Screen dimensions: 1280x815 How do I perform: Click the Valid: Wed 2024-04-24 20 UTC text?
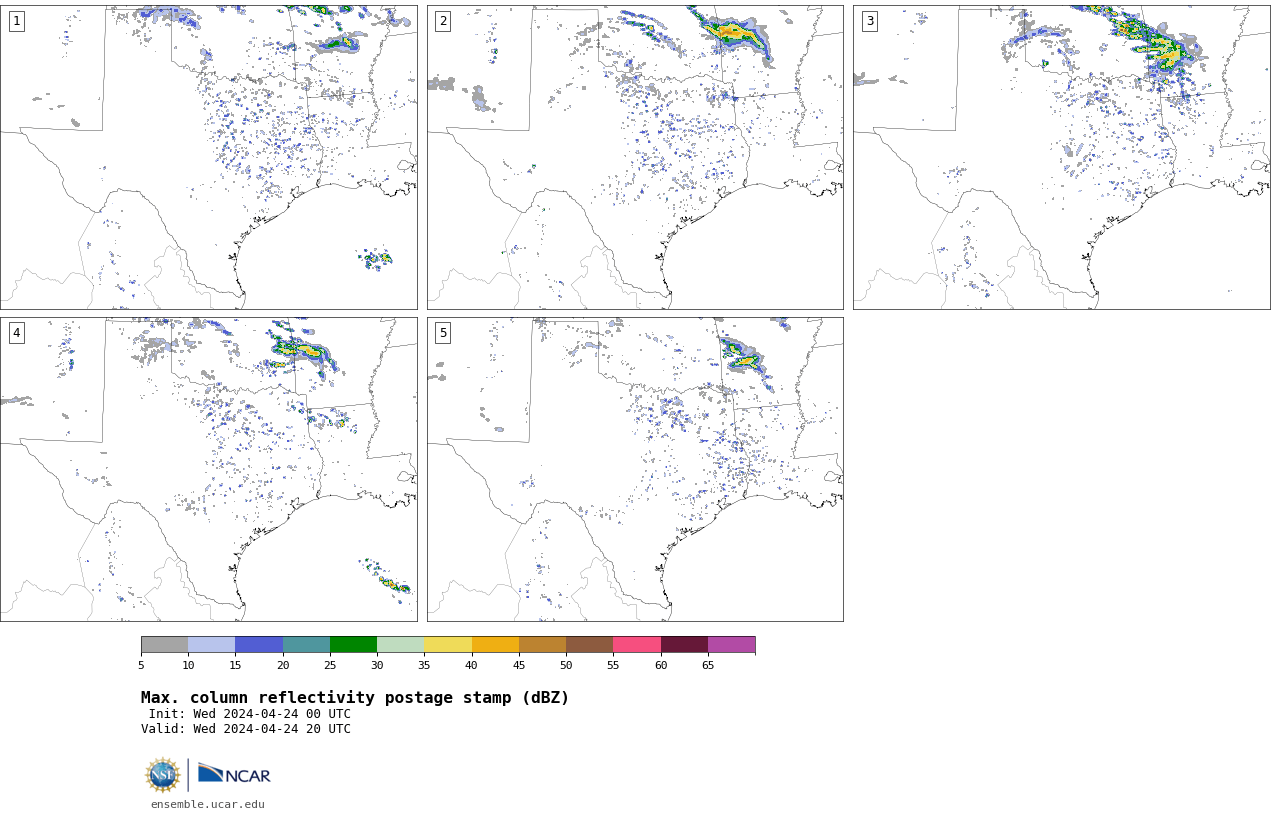tap(246, 729)
